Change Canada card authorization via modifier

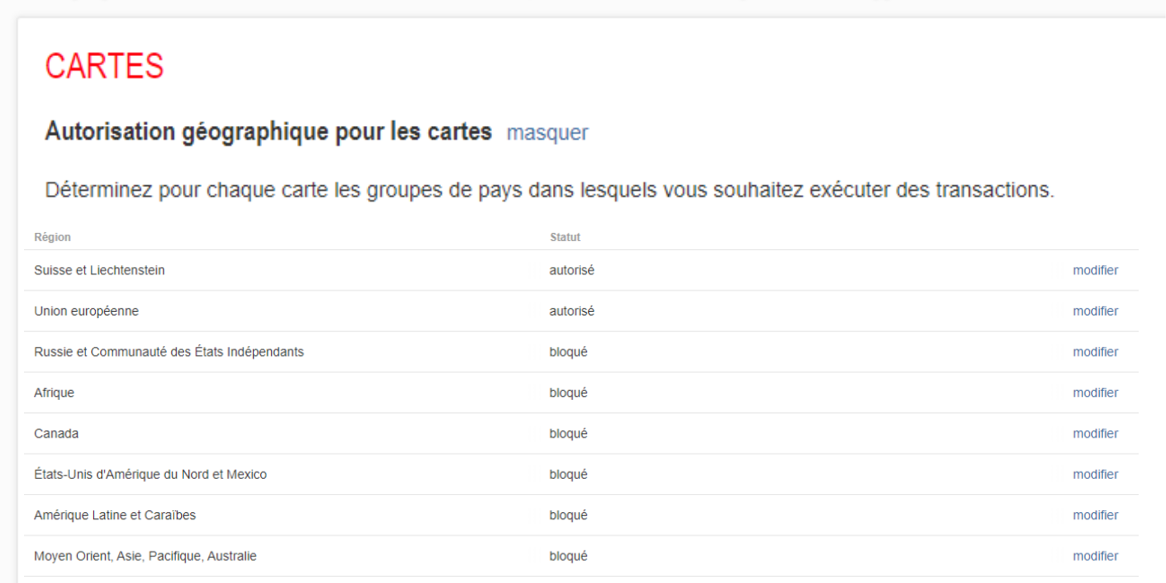(x=1095, y=434)
